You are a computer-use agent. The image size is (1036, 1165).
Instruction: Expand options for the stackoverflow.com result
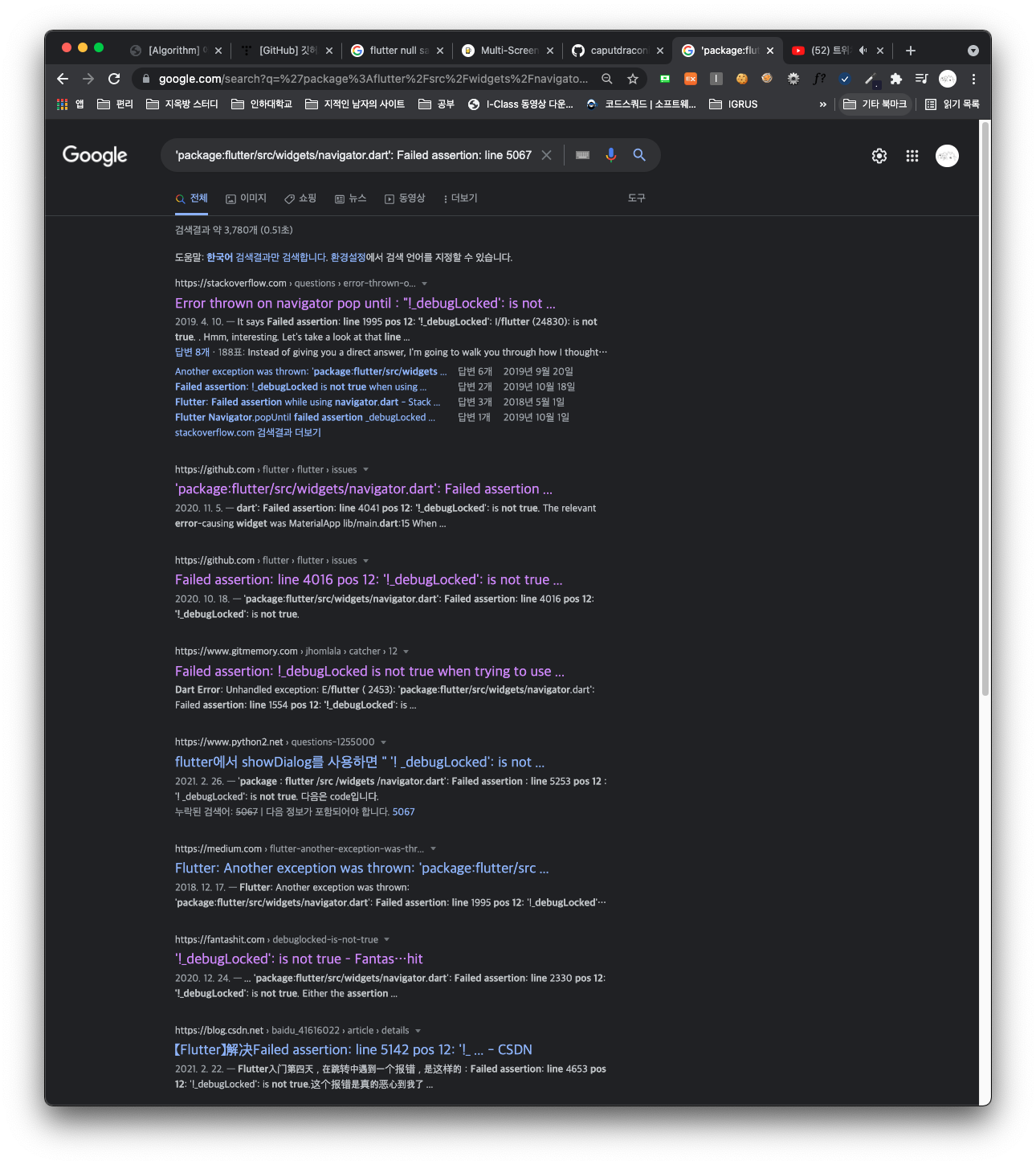424,284
